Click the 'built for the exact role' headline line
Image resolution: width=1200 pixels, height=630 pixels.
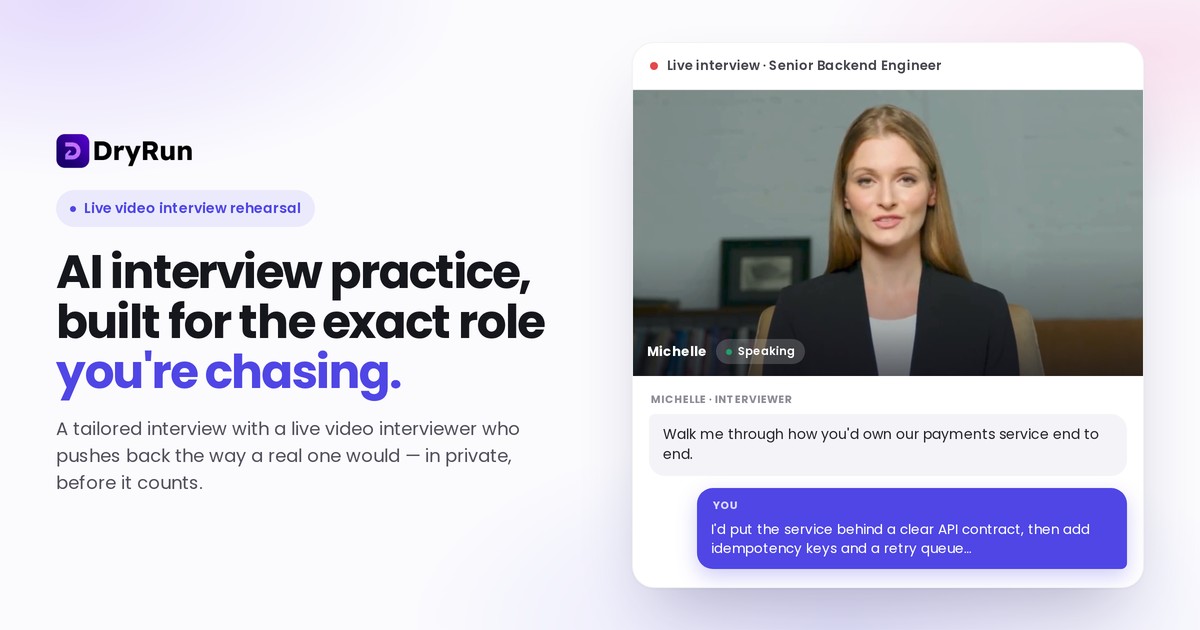coord(300,322)
